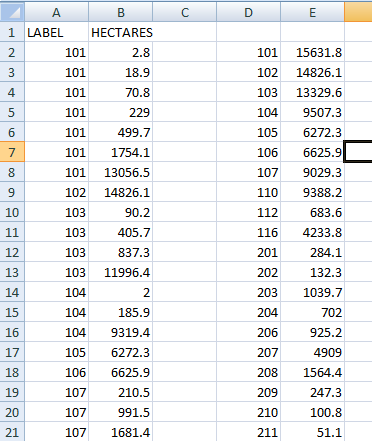Select cell containing 11996.4
Screen dimensions: 372x441
point(121,272)
